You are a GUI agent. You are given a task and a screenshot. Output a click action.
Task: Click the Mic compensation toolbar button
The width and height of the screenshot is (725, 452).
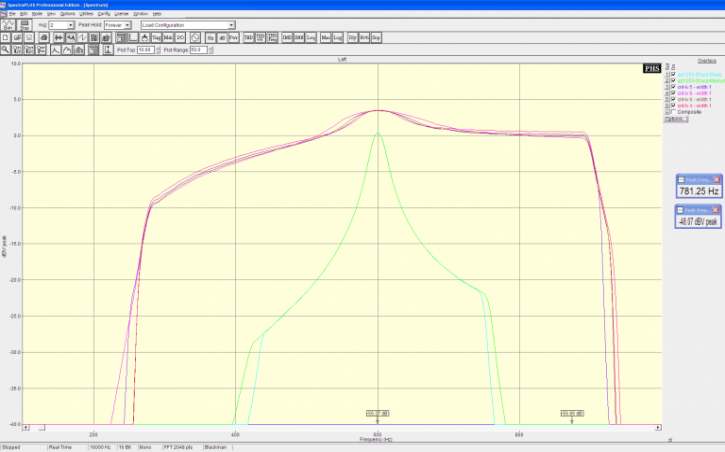(x=325, y=37)
